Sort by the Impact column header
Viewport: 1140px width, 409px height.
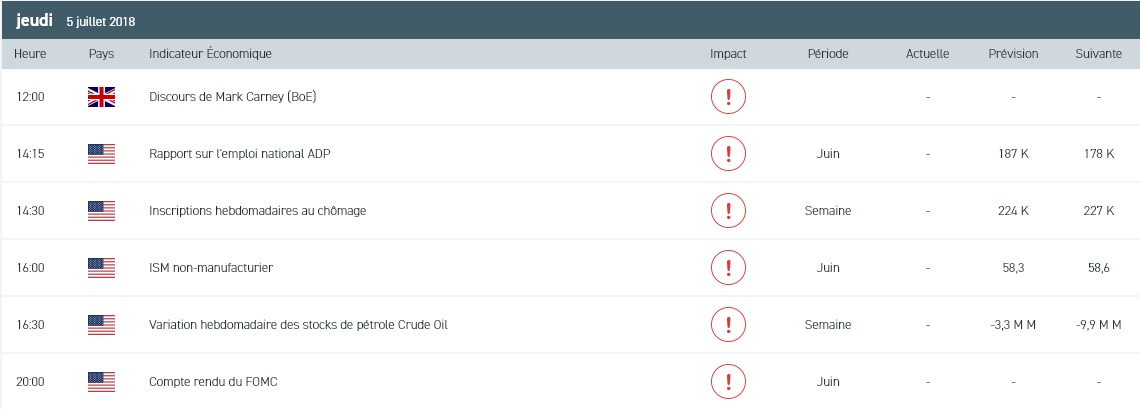tap(728, 54)
